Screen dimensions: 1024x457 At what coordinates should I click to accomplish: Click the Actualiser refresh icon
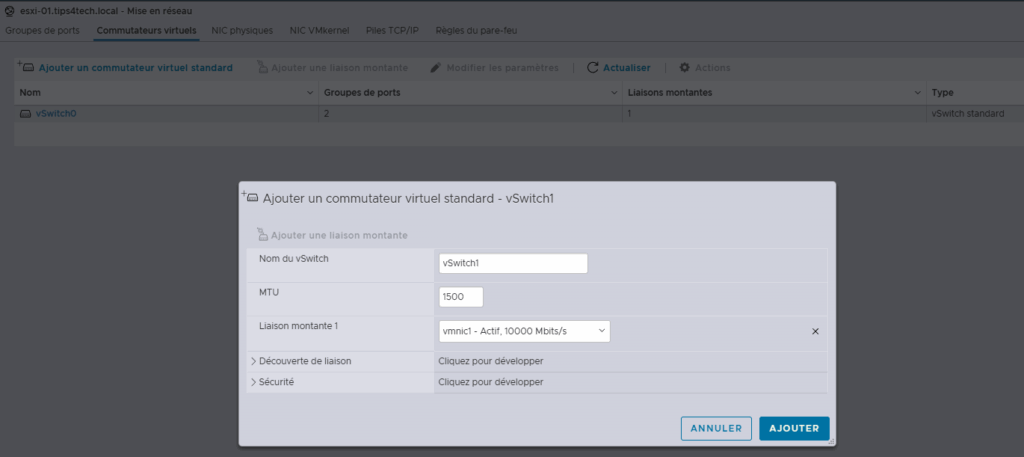pos(593,67)
